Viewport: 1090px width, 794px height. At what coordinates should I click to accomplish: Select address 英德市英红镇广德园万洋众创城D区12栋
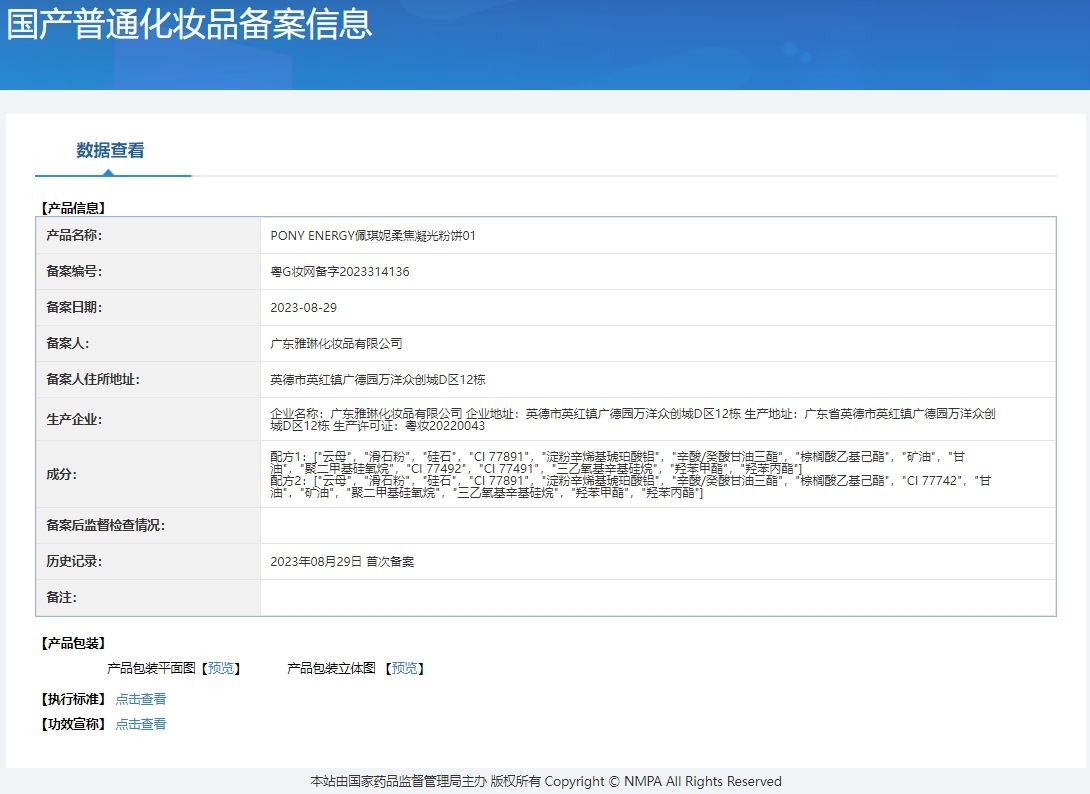(x=378, y=380)
